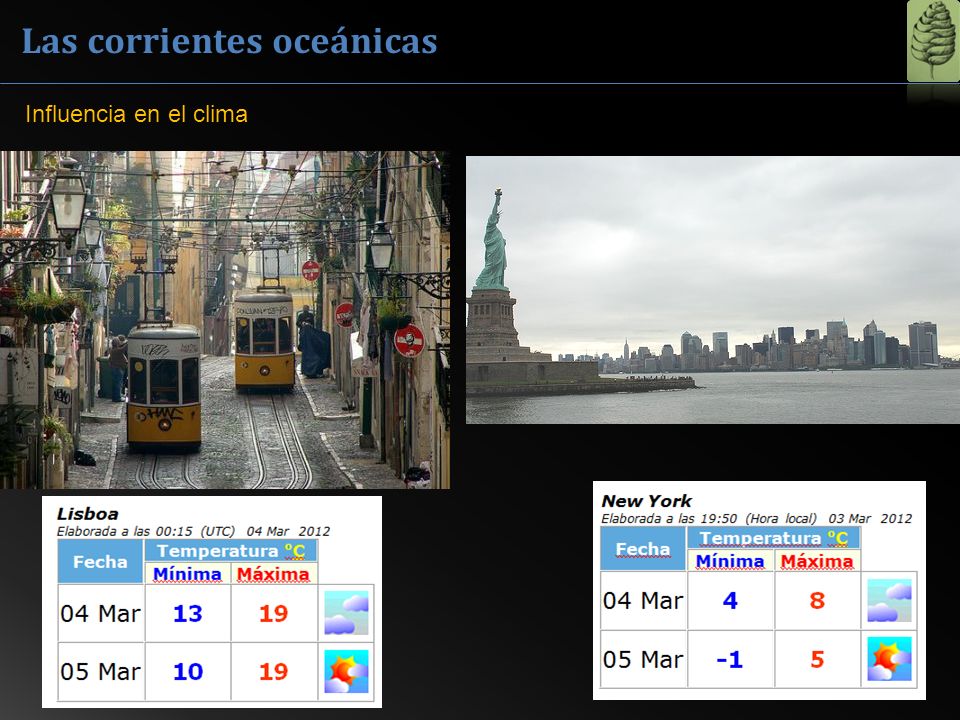Image resolution: width=960 pixels, height=720 pixels.
Task: Click New York maximum value '5'
Action: (817, 659)
